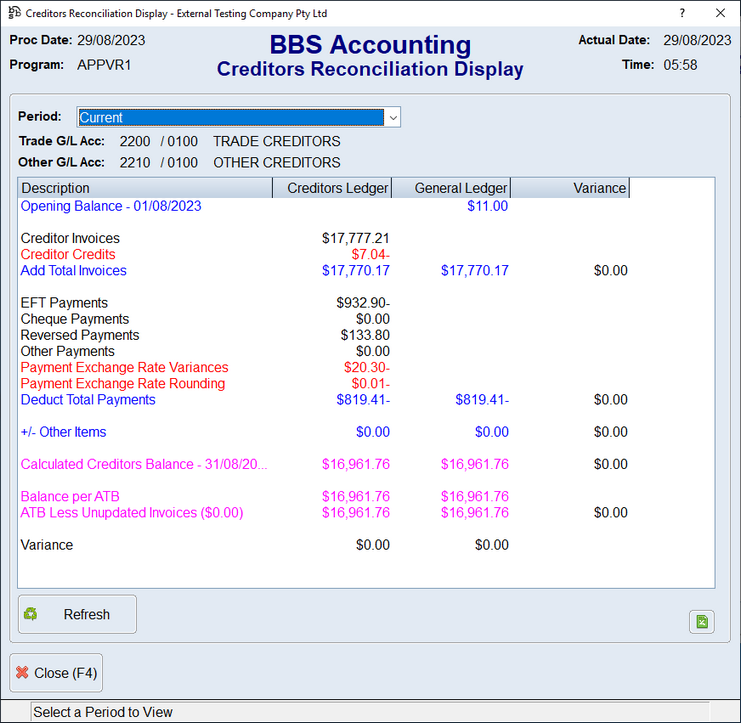Image resolution: width=741 pixels, height=723 pixels.
Task: Select the Opening Balance row
Action: click(111, 206)
